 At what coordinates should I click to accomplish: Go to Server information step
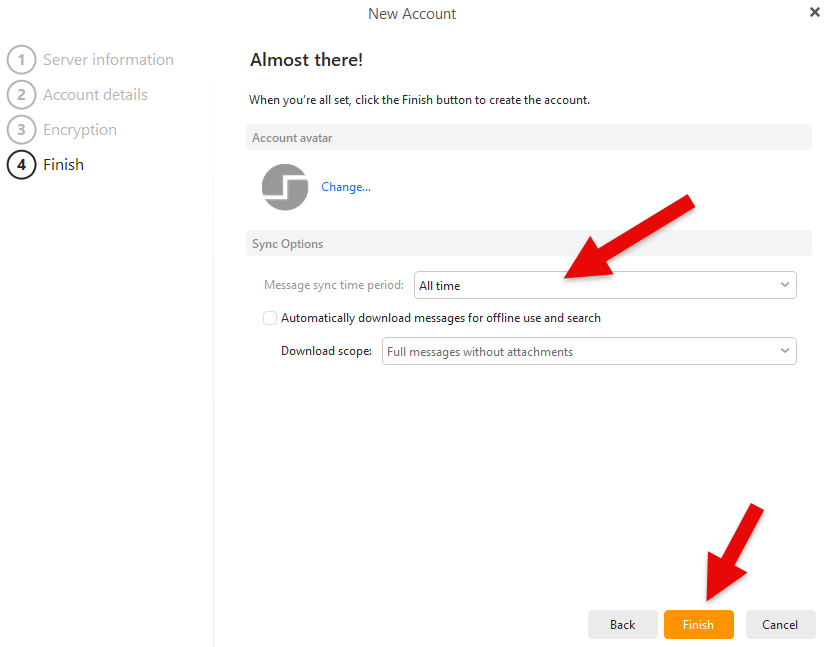108,60
